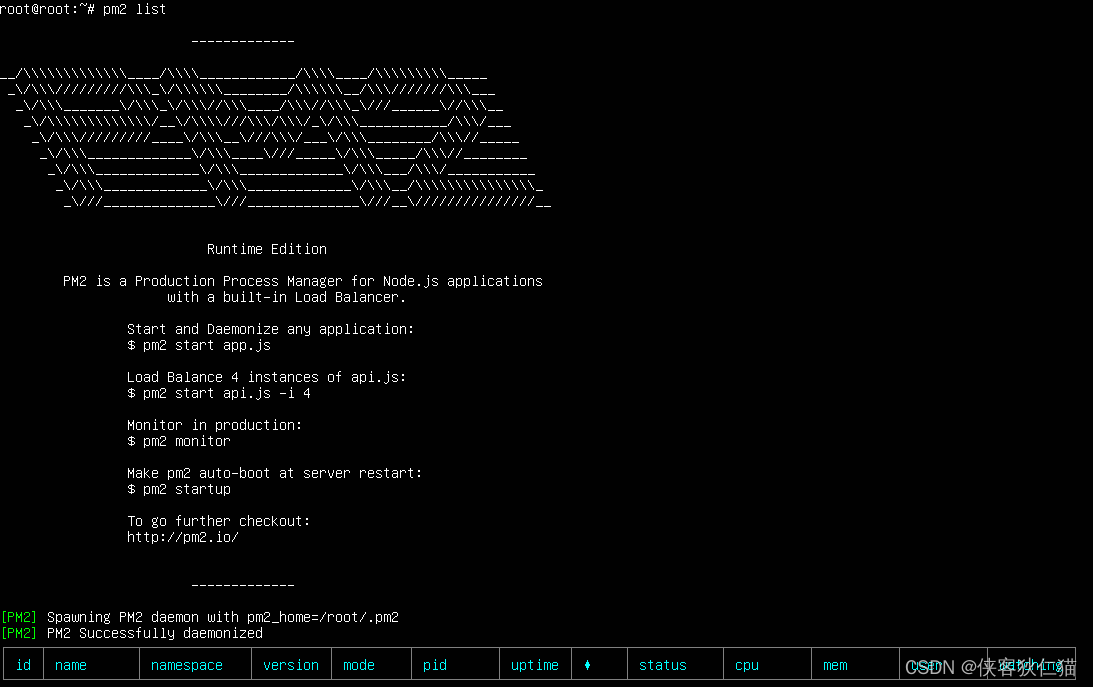Open the http://pm2.io/ link
Viewport: 1093px width, 687px height.
click(x=182, y=537)
